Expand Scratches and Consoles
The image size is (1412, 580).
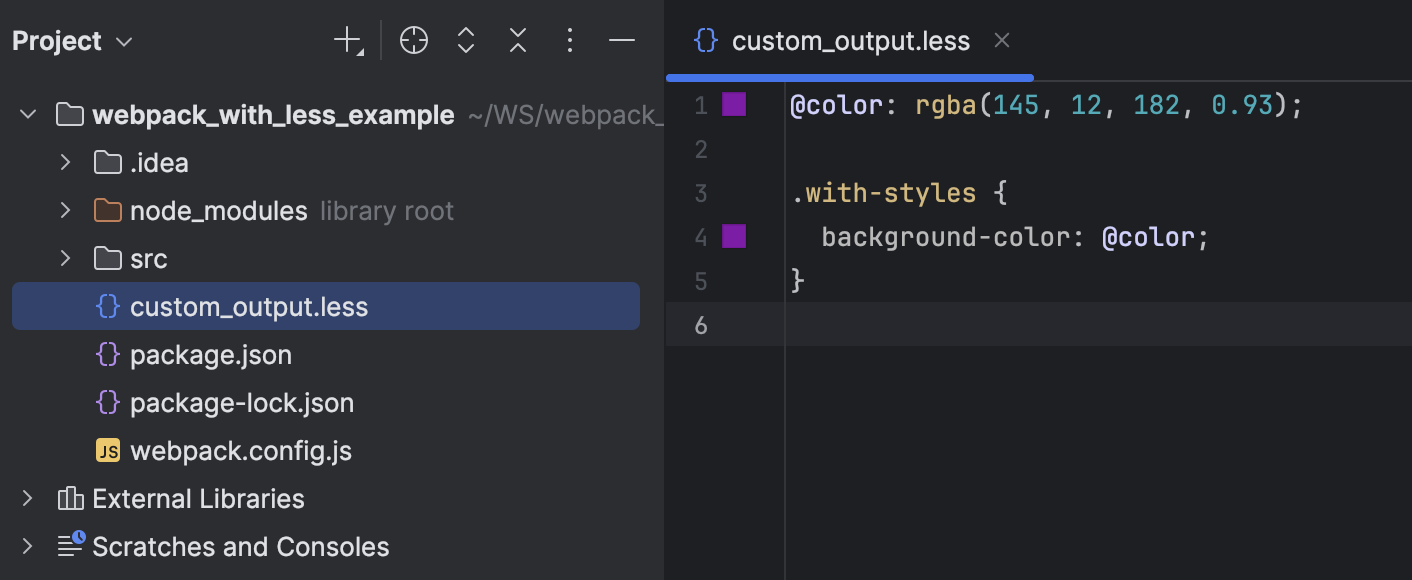click(26, 546)
